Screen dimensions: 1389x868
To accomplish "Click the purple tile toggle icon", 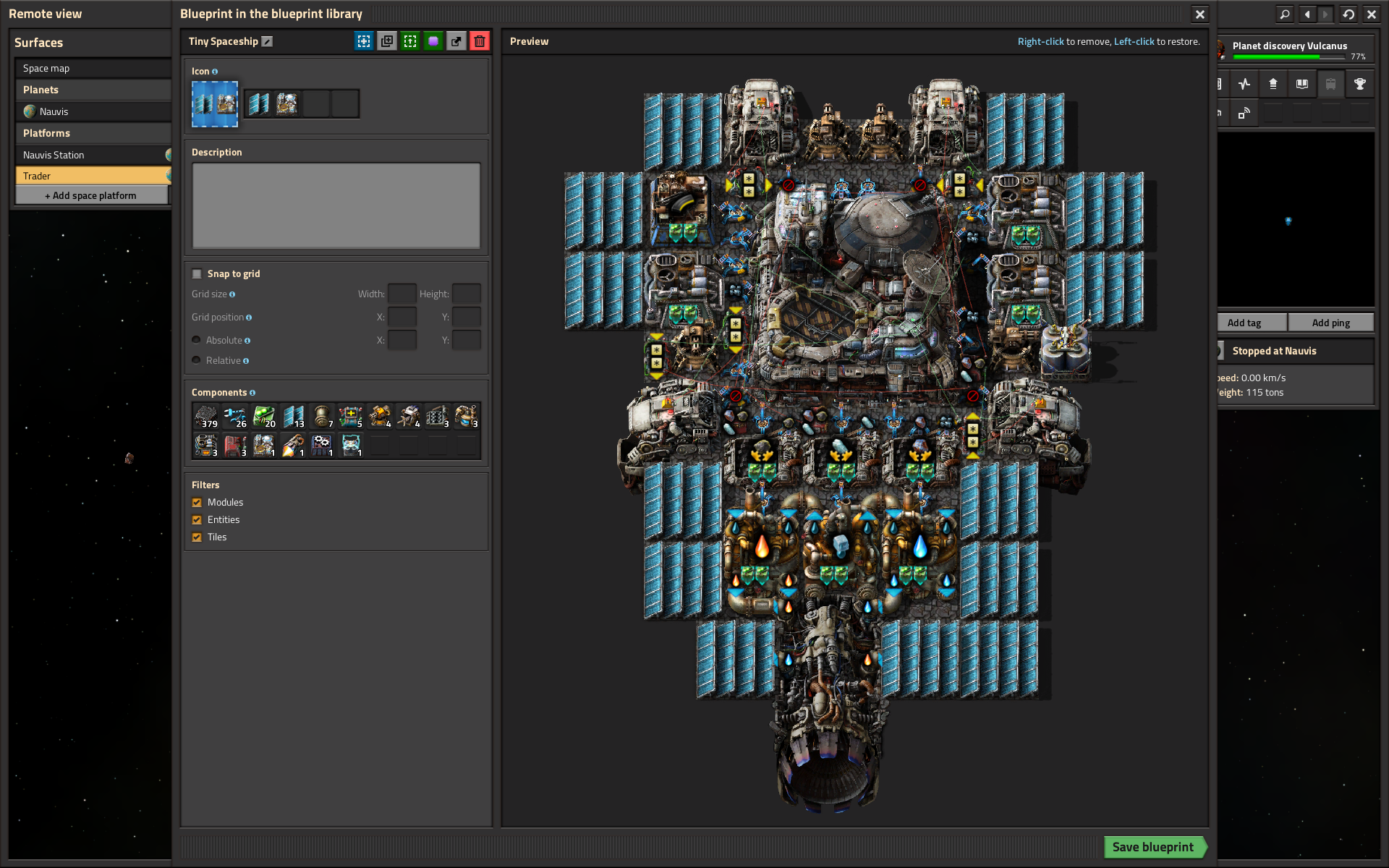I will point(433,41).
